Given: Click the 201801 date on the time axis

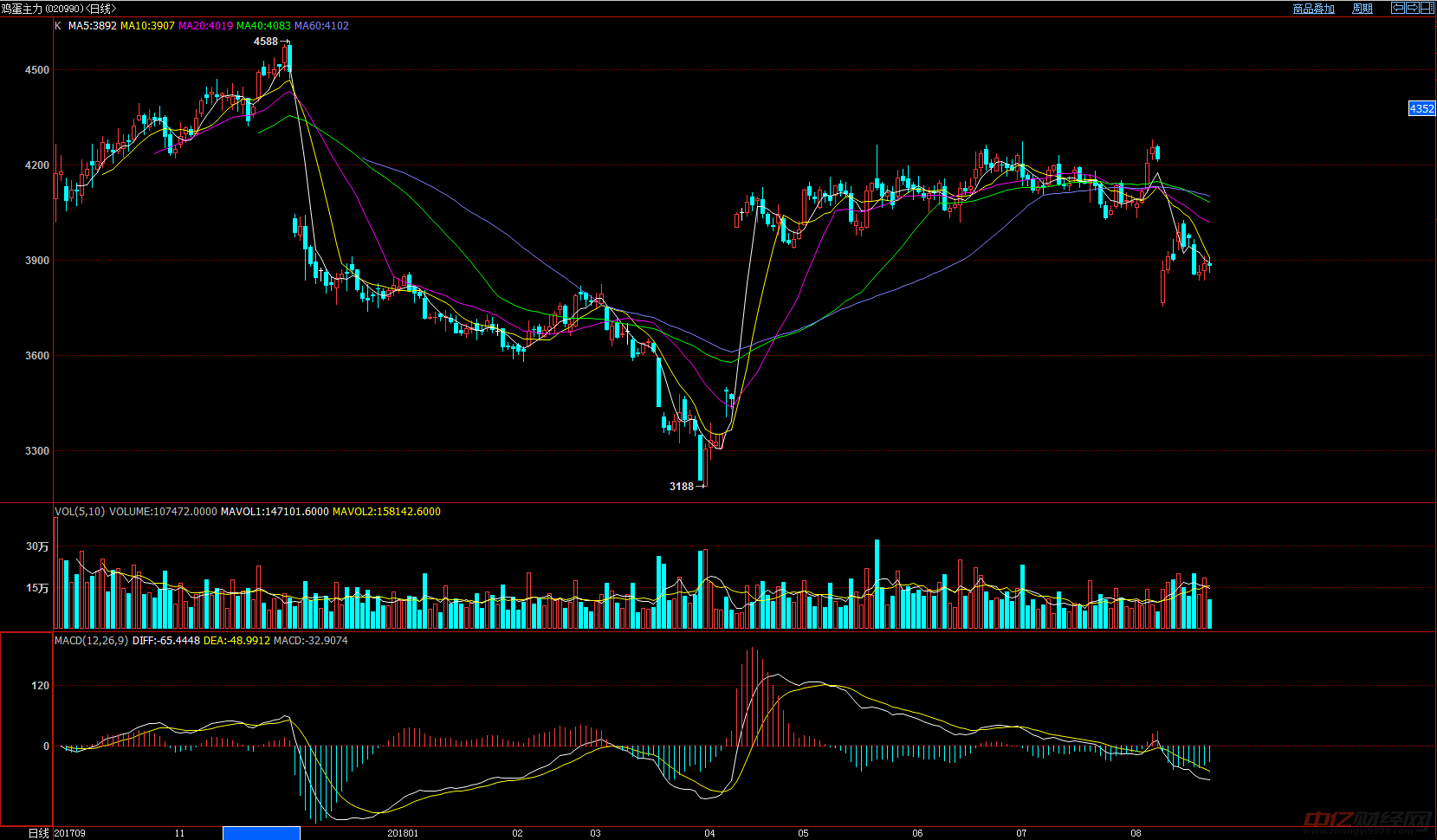Looking at the screenshot, I should click(x=403, y=833).
